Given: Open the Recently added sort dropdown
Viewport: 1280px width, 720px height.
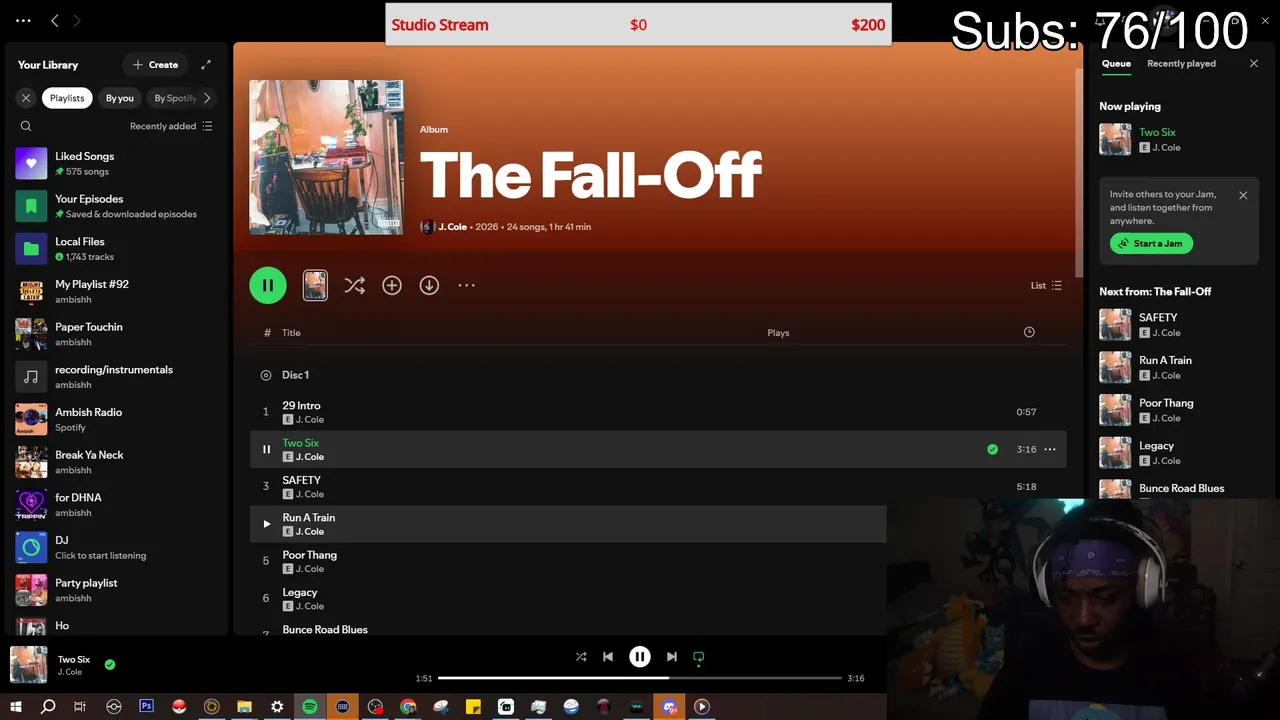Looking at the screenshot, I should (x=171, y=126).
